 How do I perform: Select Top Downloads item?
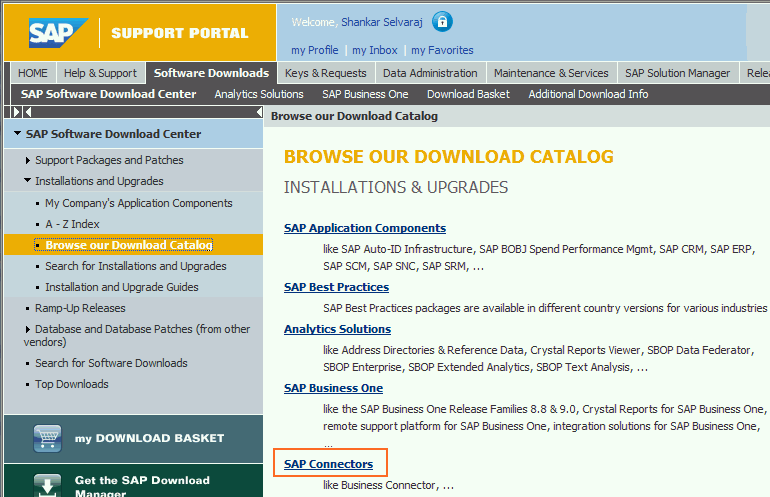[72, 384]
